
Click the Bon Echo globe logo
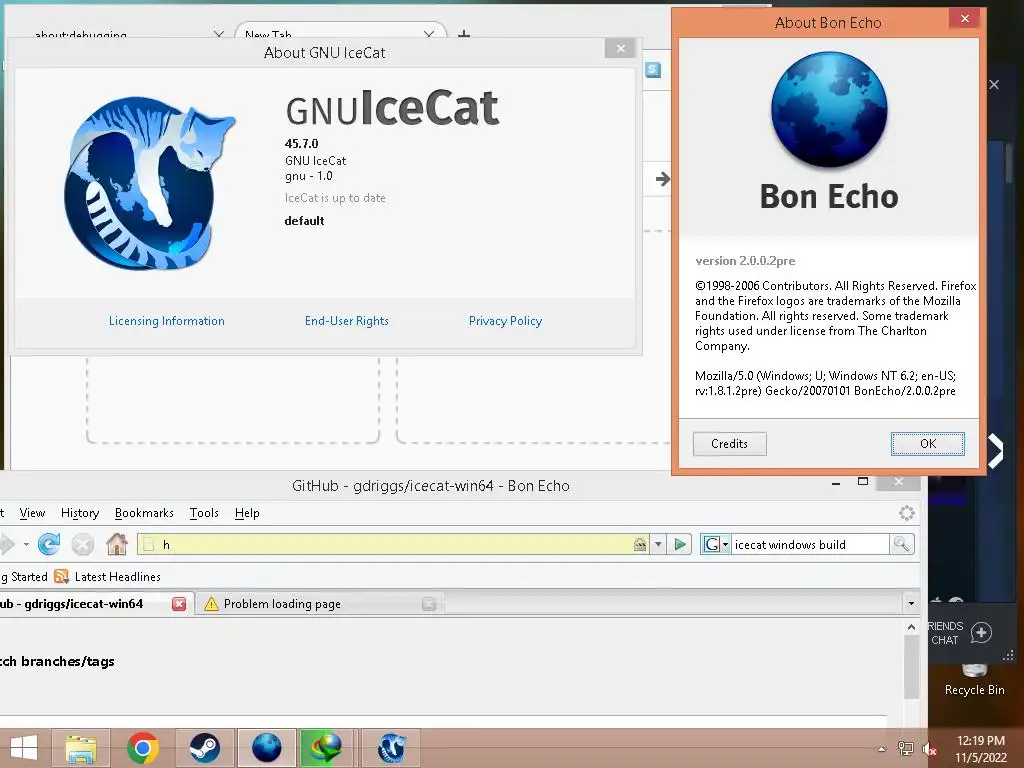tap(829, 109)
